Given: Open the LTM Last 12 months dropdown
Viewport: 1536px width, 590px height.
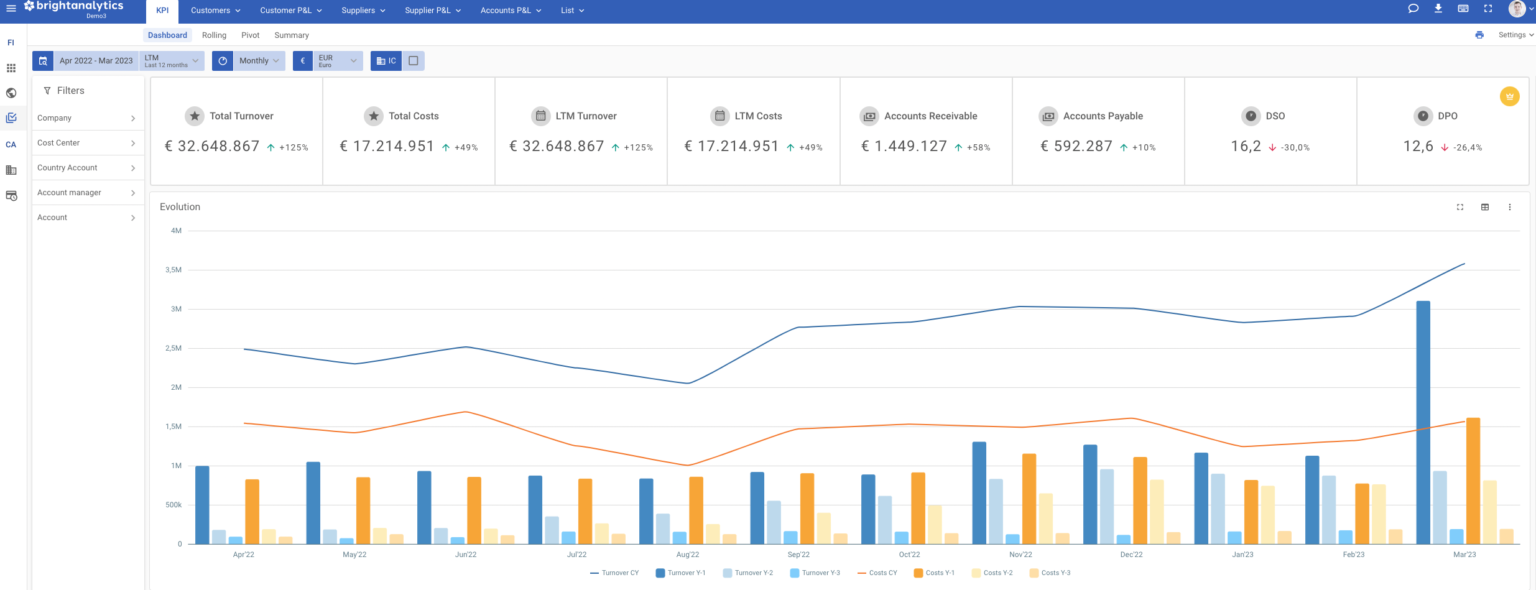Looking at the screenshot, I should [x=169, y=60].
